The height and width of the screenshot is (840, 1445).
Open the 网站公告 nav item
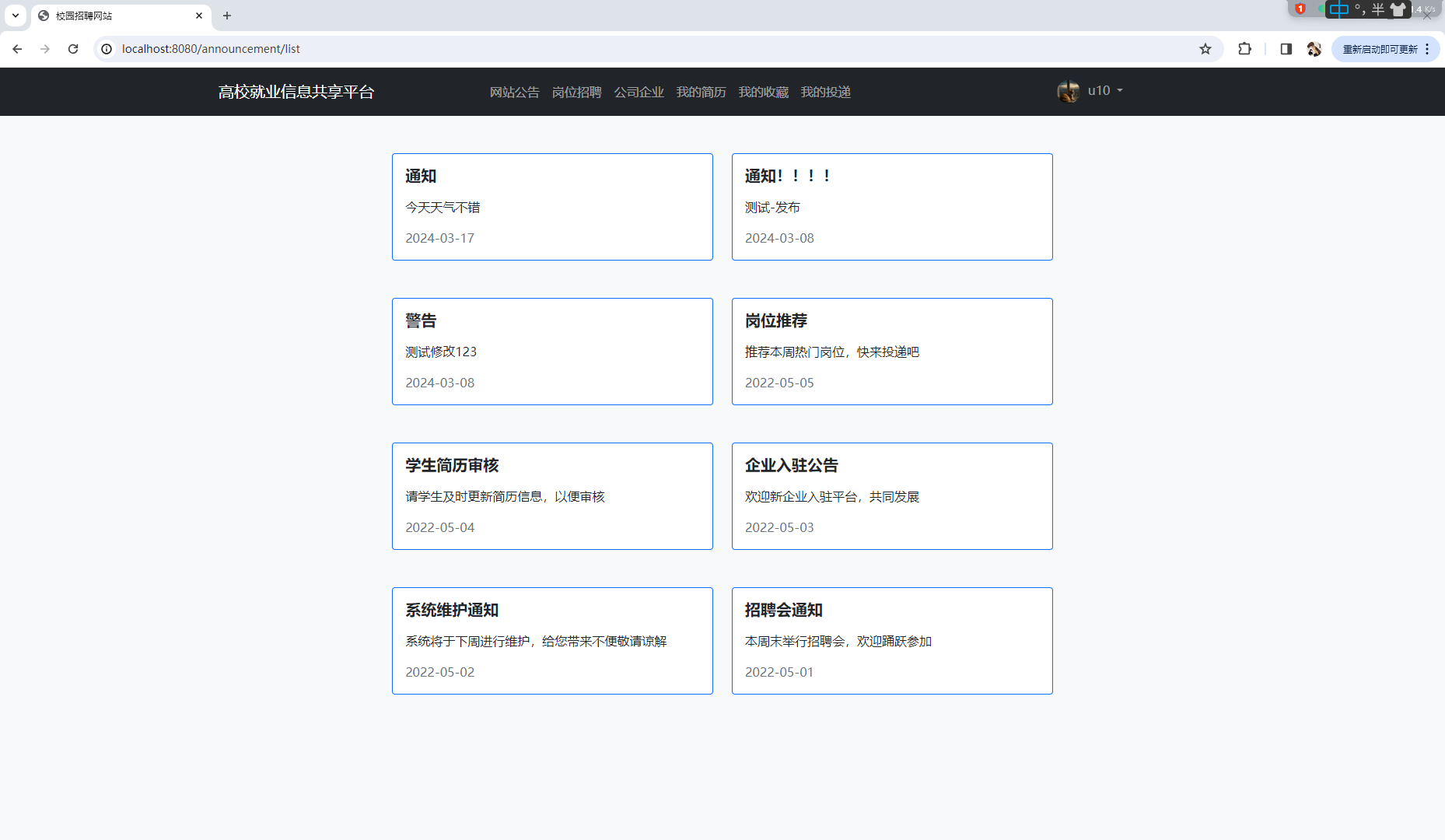(x=515, y=92)
